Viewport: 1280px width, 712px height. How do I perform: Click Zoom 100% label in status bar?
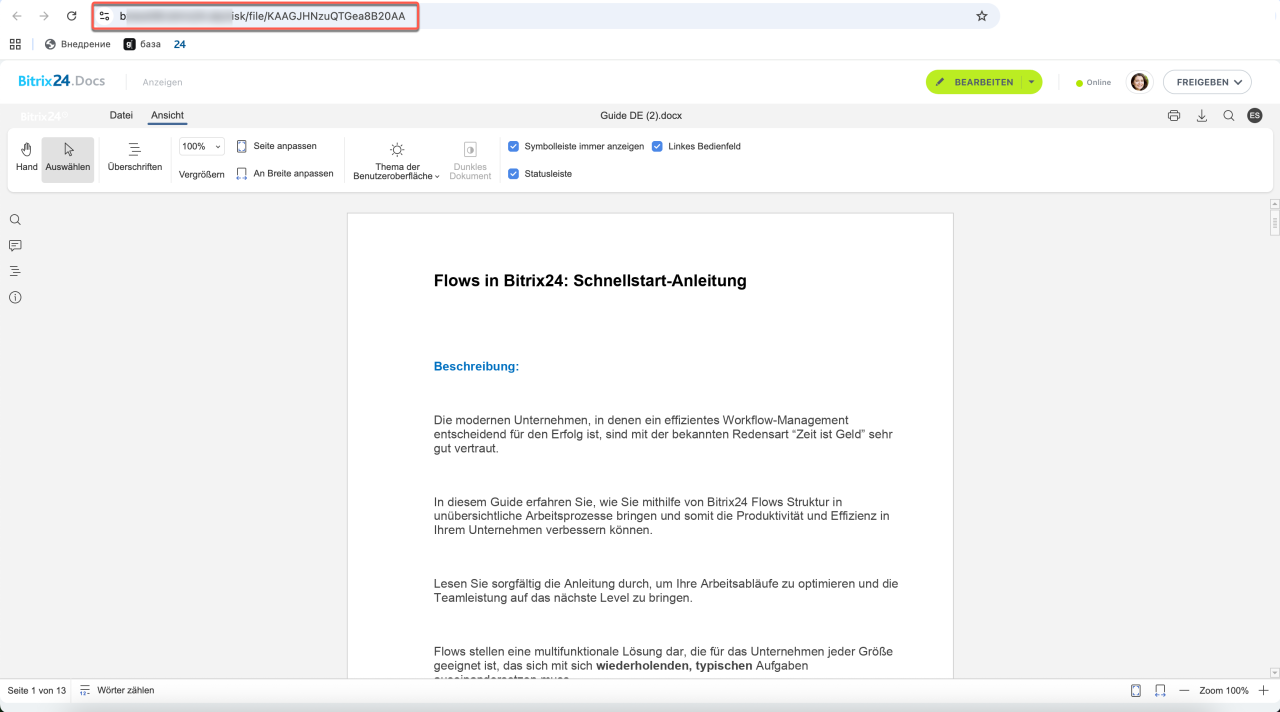[x=1224, y=690]
